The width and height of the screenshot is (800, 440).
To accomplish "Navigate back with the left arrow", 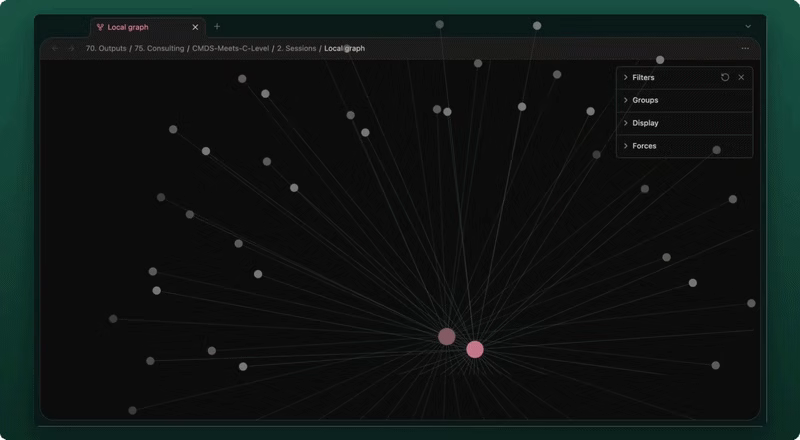I will point(55,48).
